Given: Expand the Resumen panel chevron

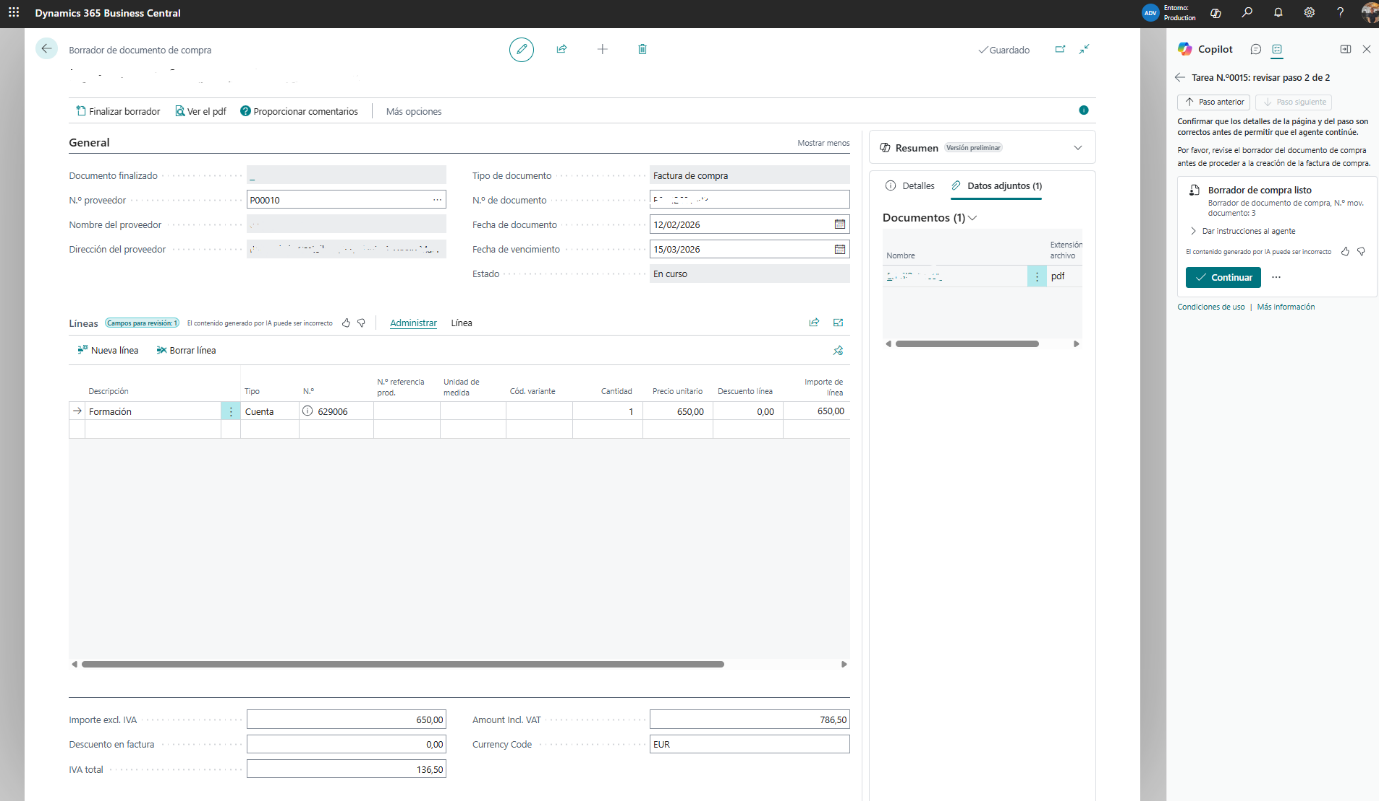Looking at the screenshot, I should [x=1077, y=148].
